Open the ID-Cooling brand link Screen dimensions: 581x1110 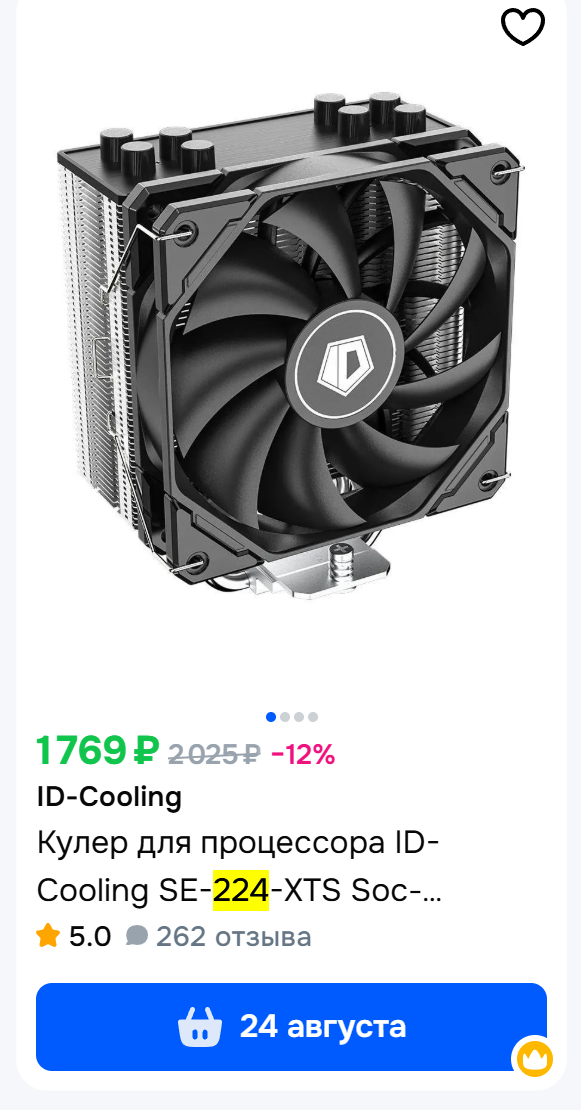[109, 796]
